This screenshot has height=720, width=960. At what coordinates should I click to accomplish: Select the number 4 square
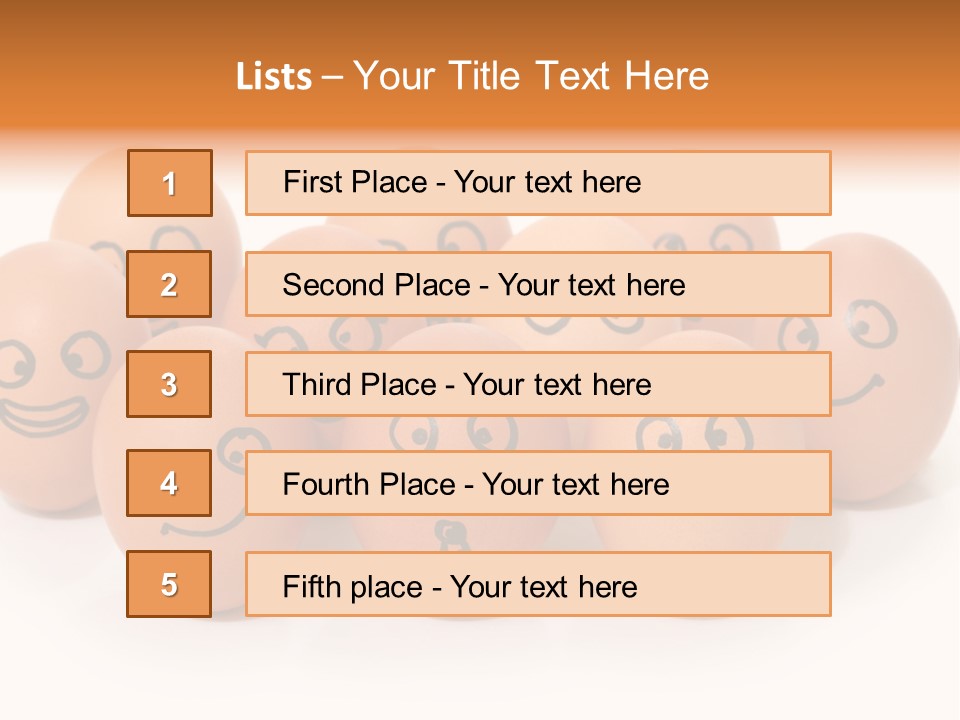coord(169,483)
